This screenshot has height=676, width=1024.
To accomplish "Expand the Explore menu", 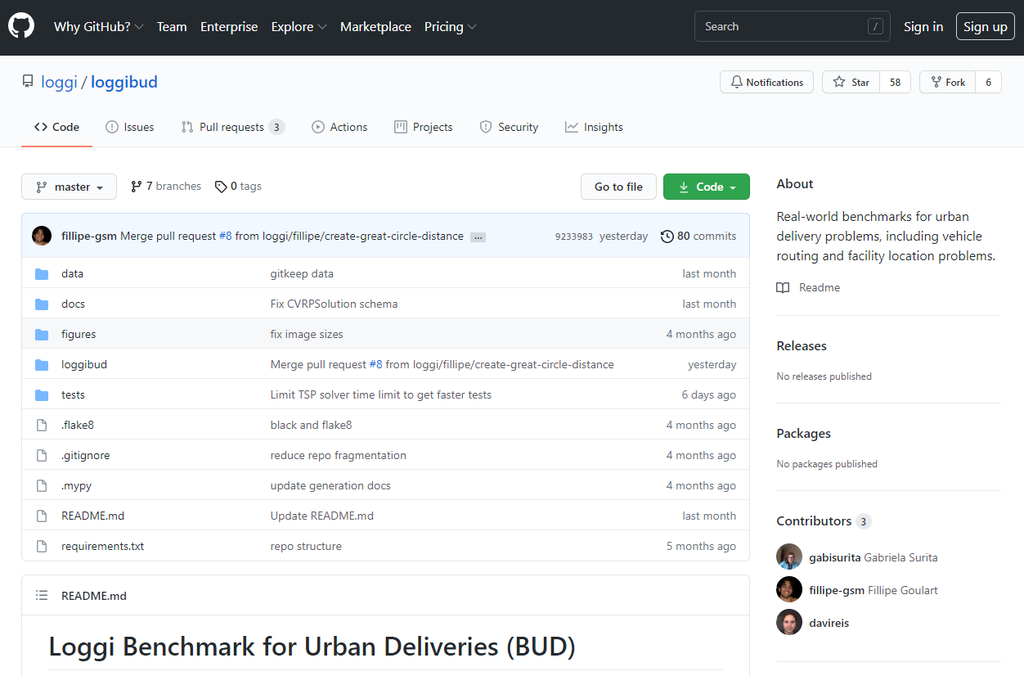I will [298, 27].
